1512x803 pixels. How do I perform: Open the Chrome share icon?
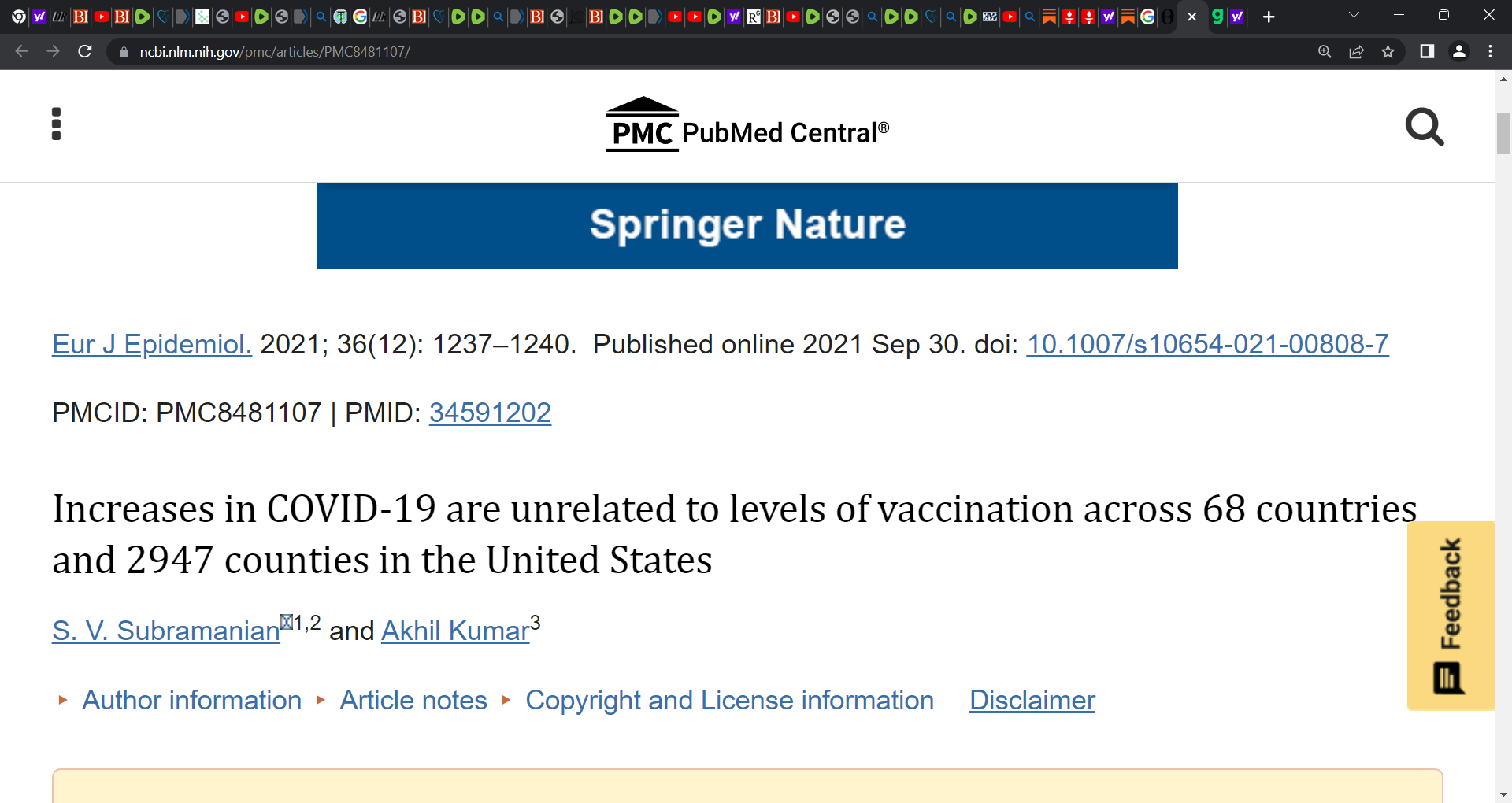[x=1356, y=52]
